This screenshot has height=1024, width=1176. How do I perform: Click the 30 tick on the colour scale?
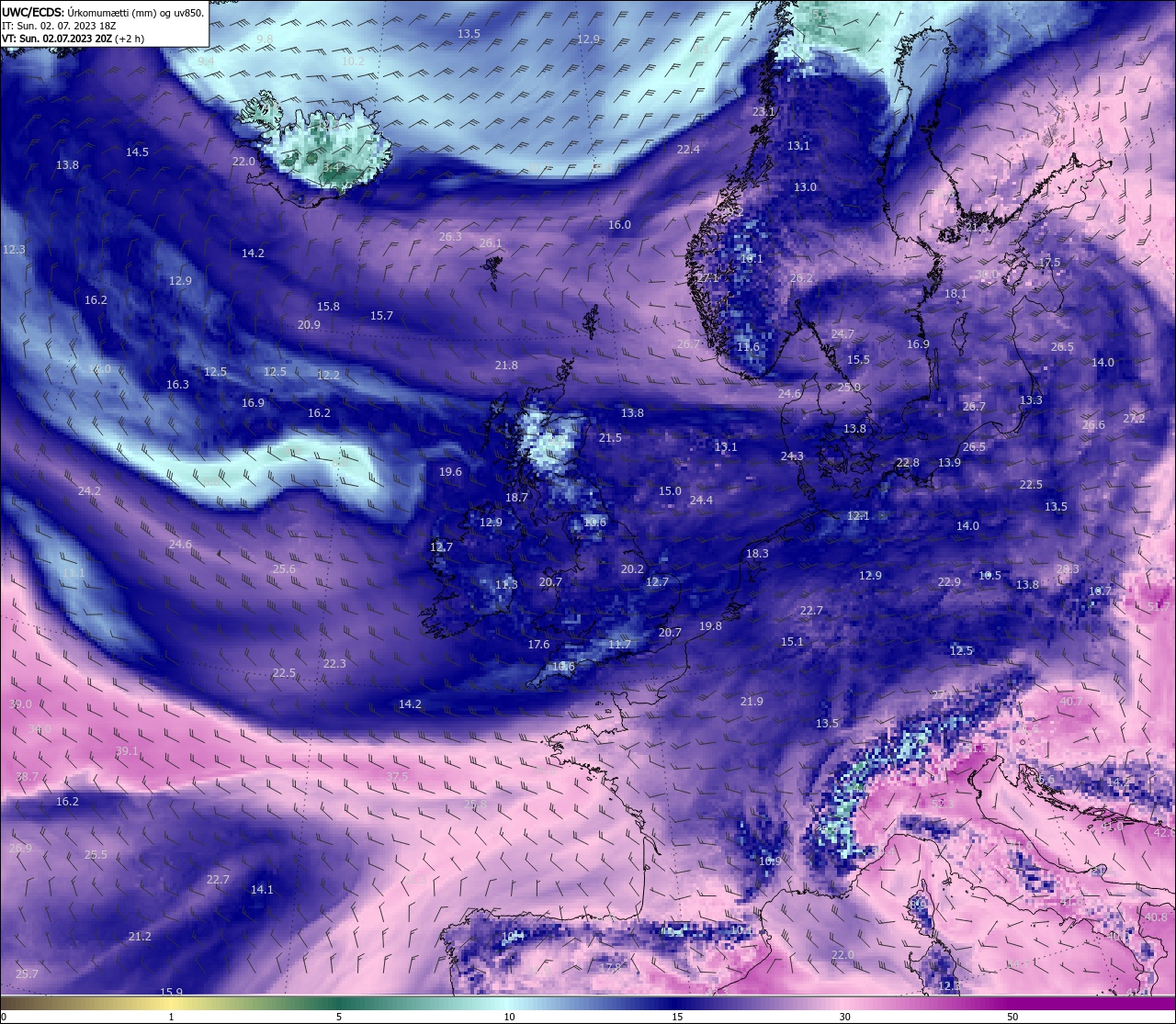click(x=844, y=1017)
